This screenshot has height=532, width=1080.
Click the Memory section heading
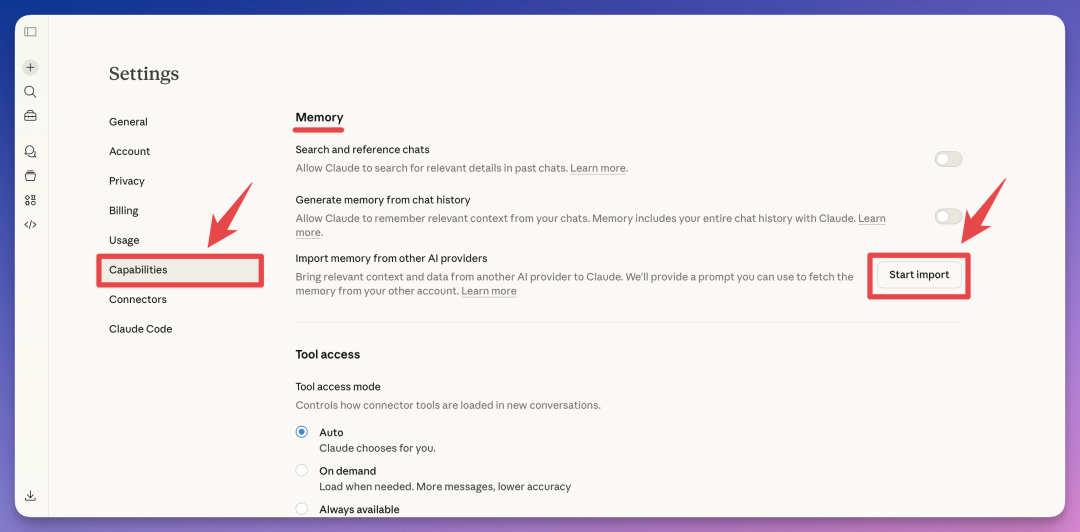pos(320,118)
